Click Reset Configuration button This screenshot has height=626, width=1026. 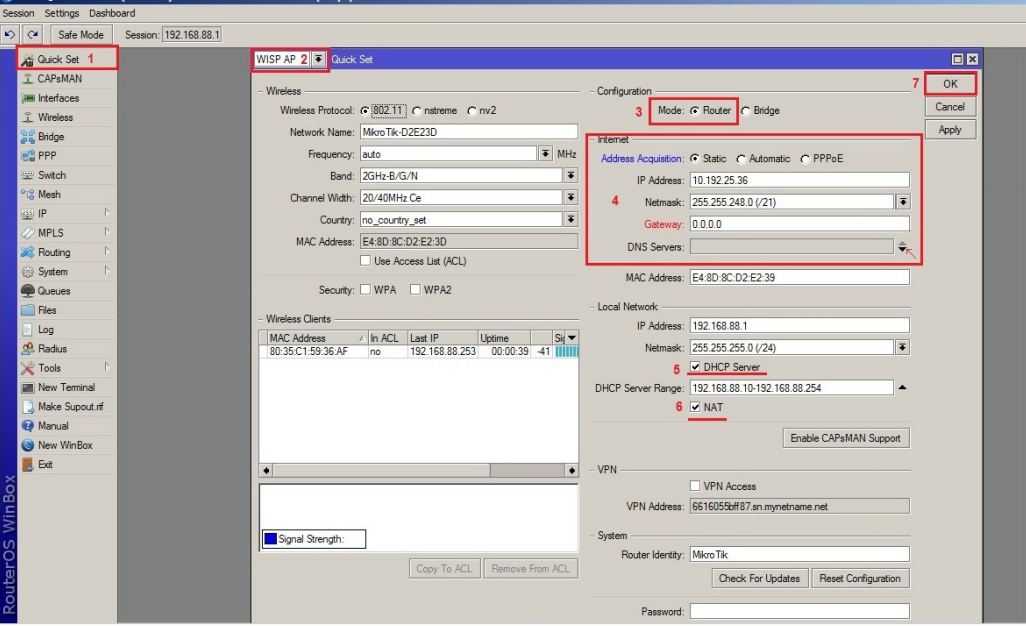pyautogui.click(x=860, y=578)
